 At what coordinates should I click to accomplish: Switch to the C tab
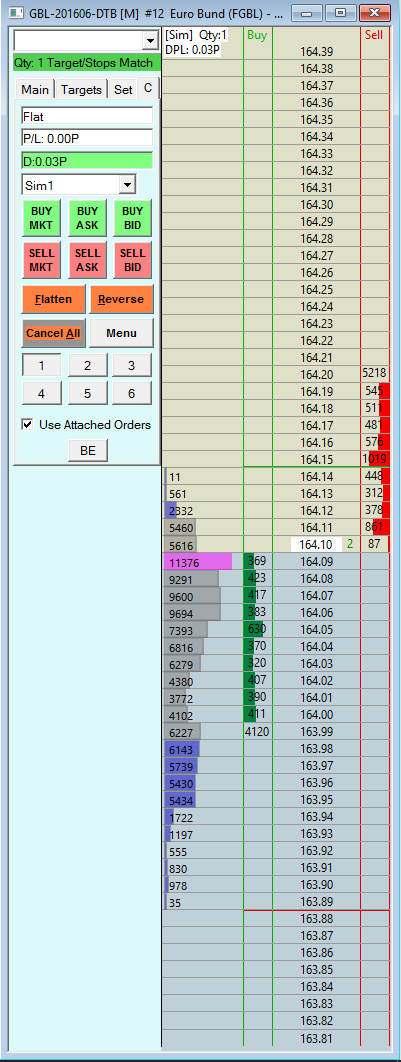click(x=148, y=88)
